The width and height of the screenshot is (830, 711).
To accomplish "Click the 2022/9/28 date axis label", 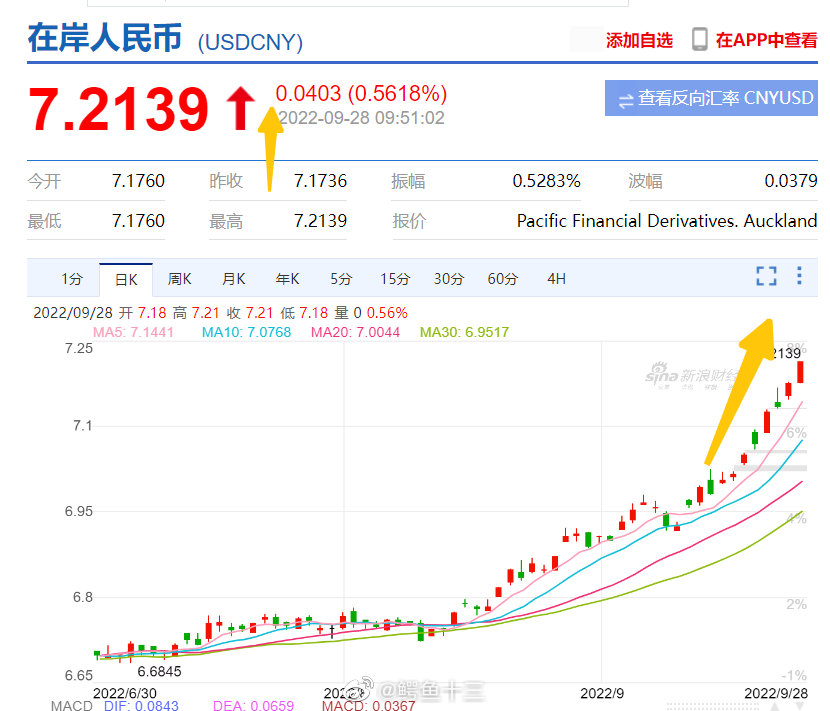I will point(776,693).
